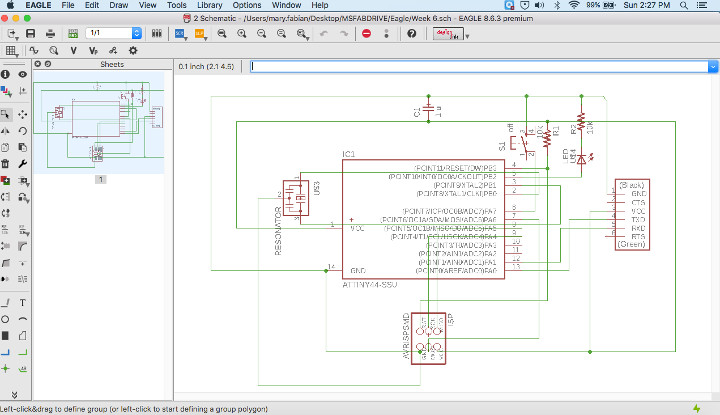
Task: Open the Help menu
Action: point(320,5)
